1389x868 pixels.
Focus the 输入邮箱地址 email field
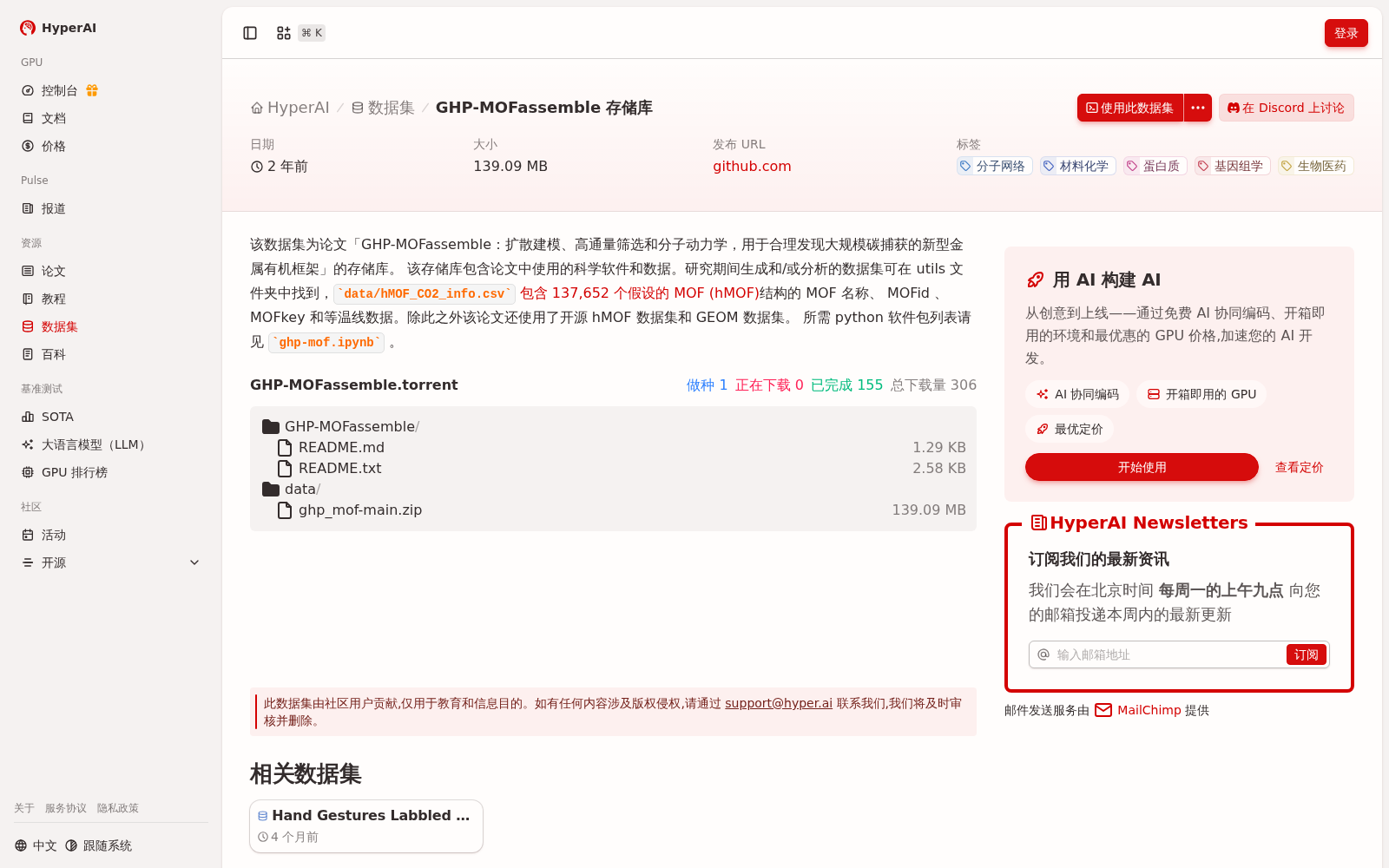pyautogui.click(x=1168, y=654)
